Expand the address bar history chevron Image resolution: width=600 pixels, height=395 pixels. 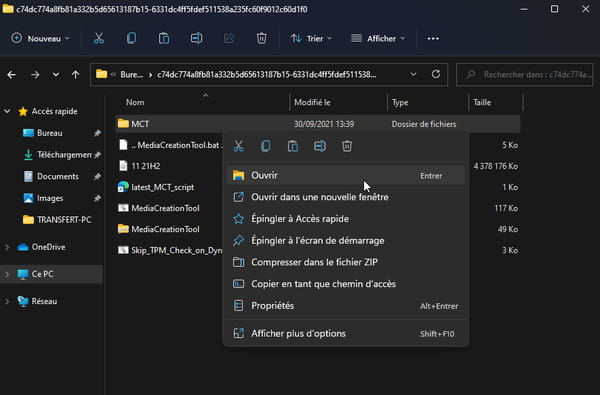click(x=413, y=74)
